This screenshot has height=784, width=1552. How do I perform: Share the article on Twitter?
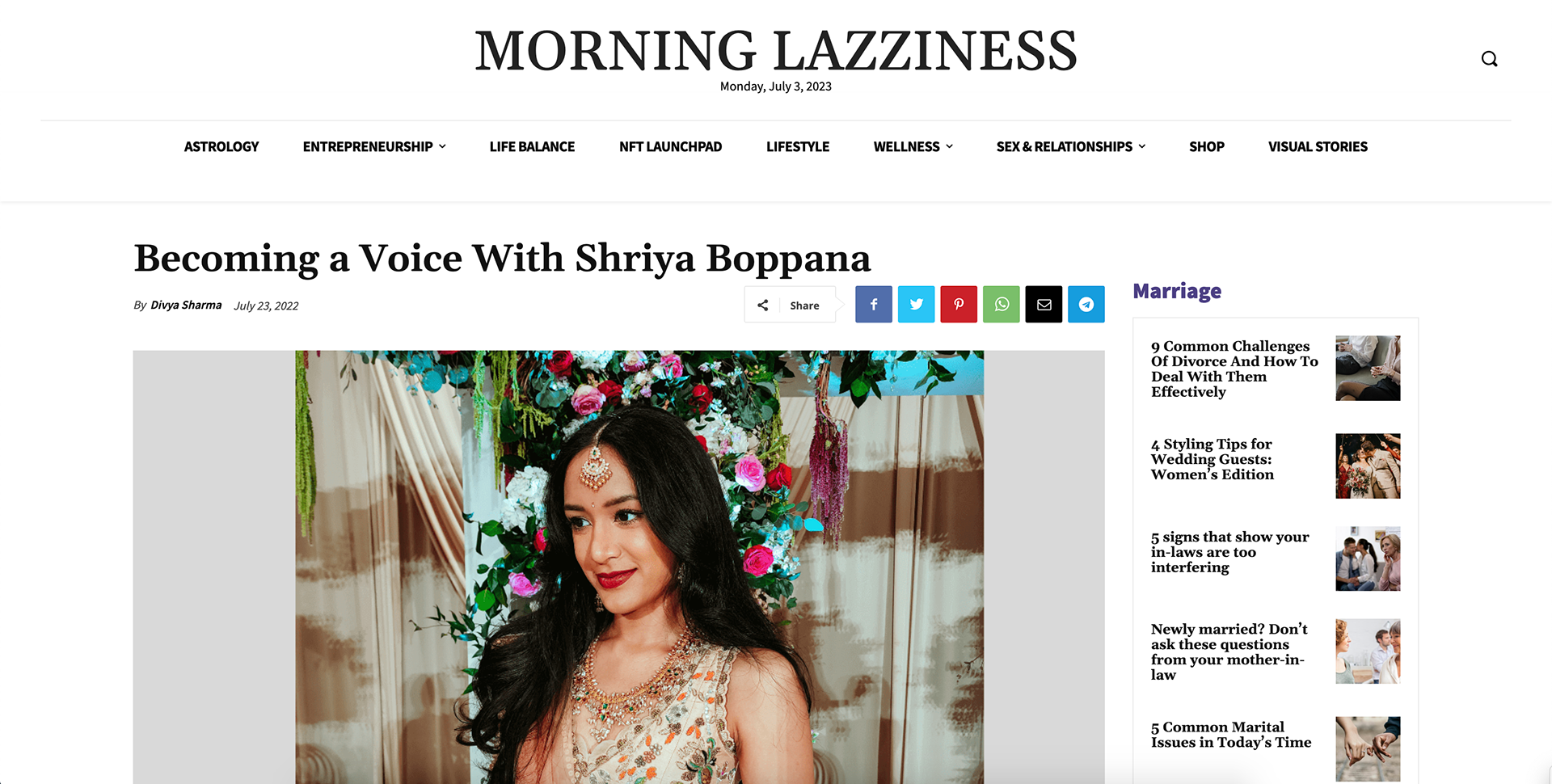coord(917,305)
